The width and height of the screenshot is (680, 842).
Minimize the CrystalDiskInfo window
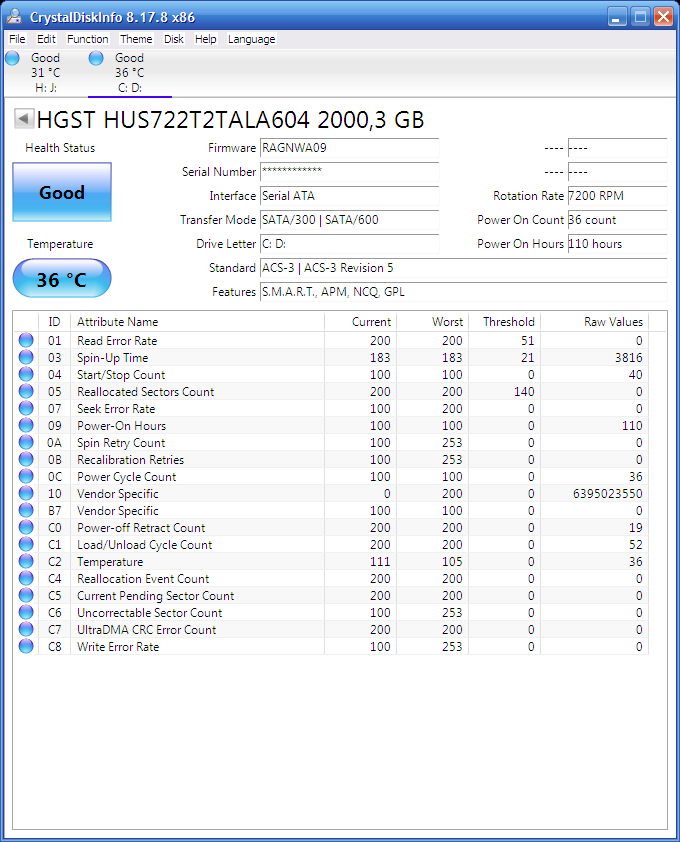[617, 17]
